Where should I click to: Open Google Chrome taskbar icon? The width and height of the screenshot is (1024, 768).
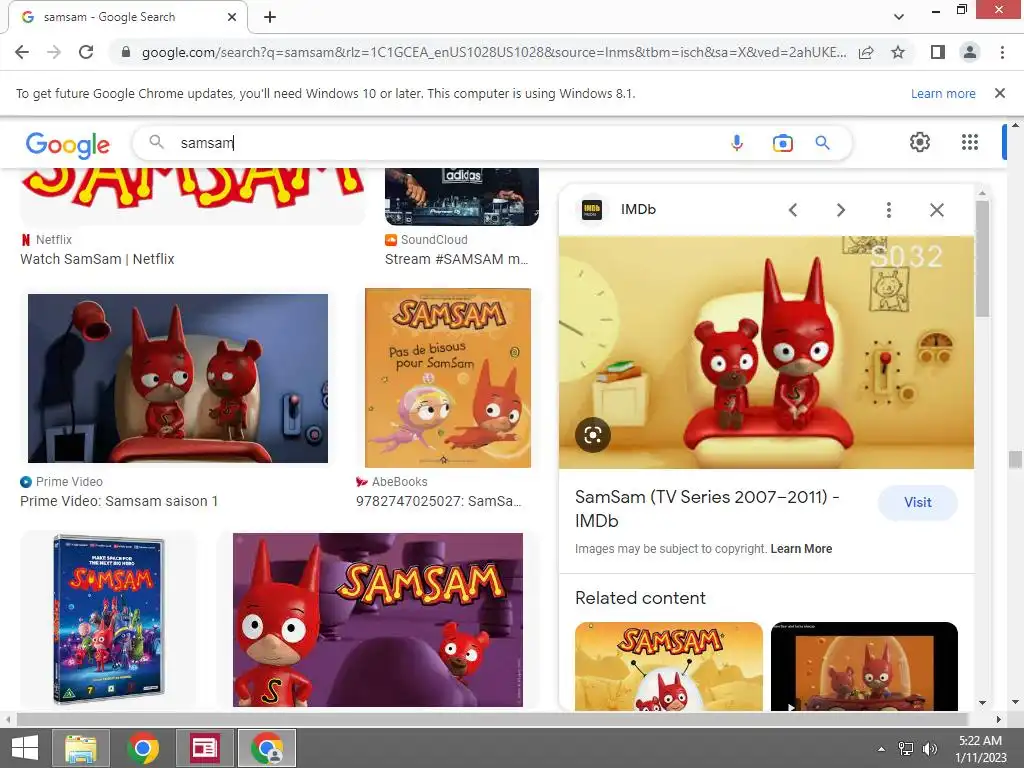tap(142, 748)
